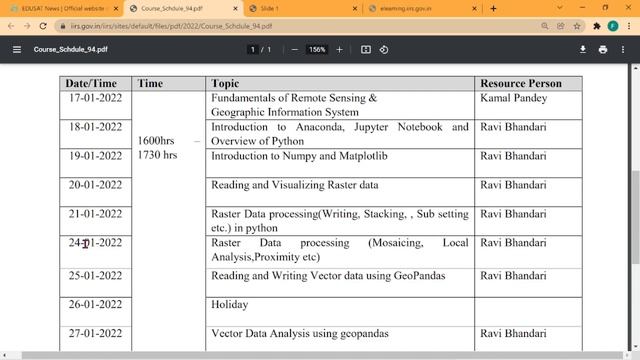Click Reading and Visualizing Raster data
This screenshot has width=640, height=360.
(x=295, y=185)
